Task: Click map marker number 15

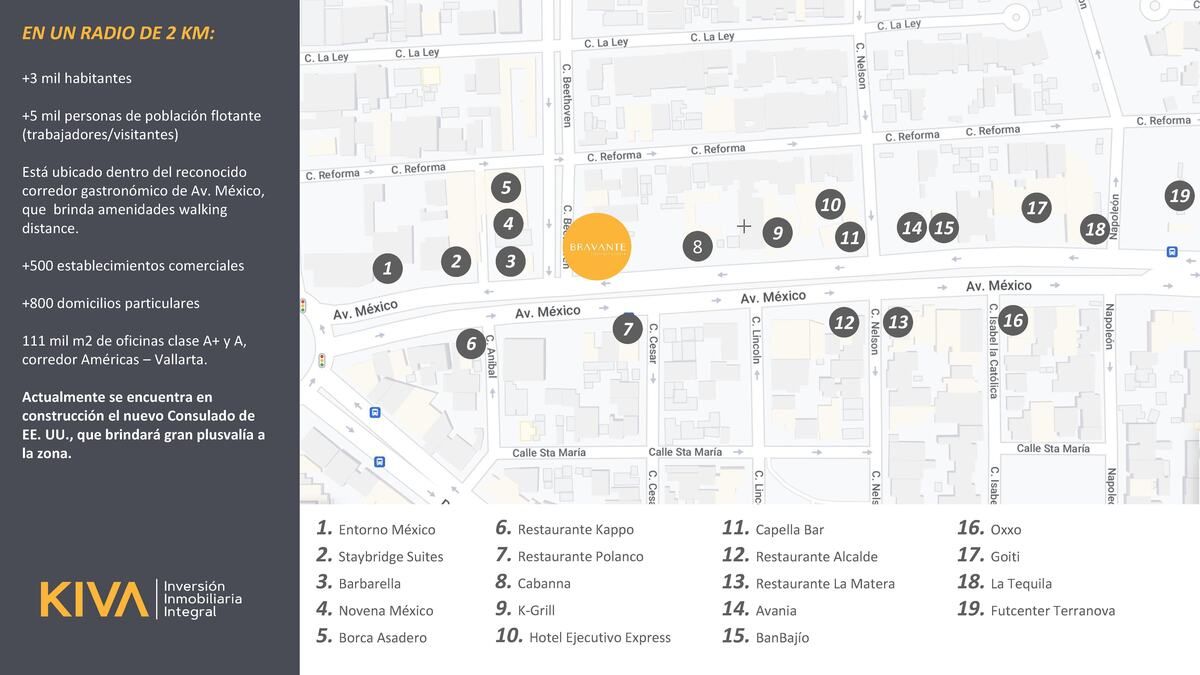Action: coord(944,227)
